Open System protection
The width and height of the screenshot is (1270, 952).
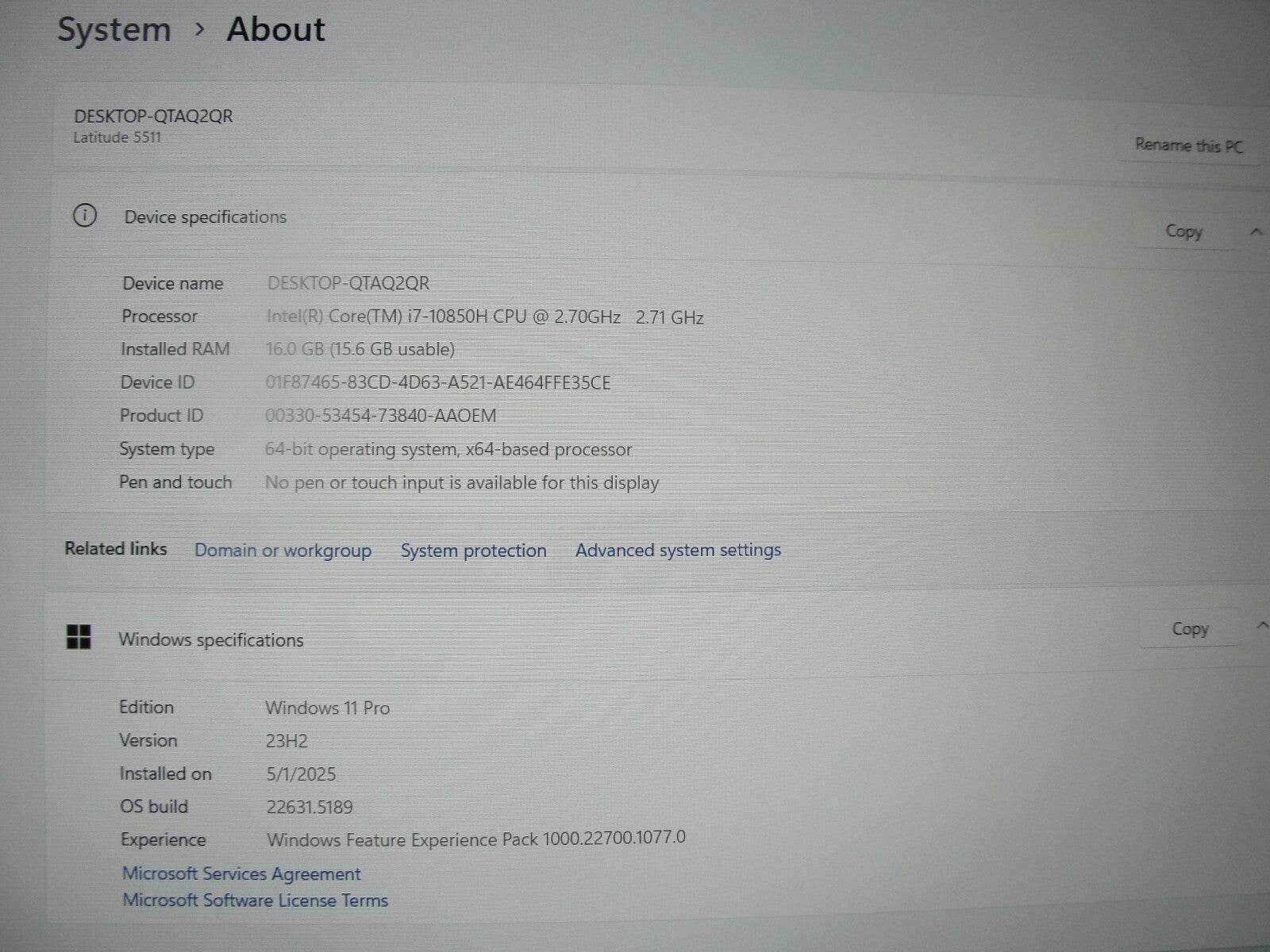(473, 551)
